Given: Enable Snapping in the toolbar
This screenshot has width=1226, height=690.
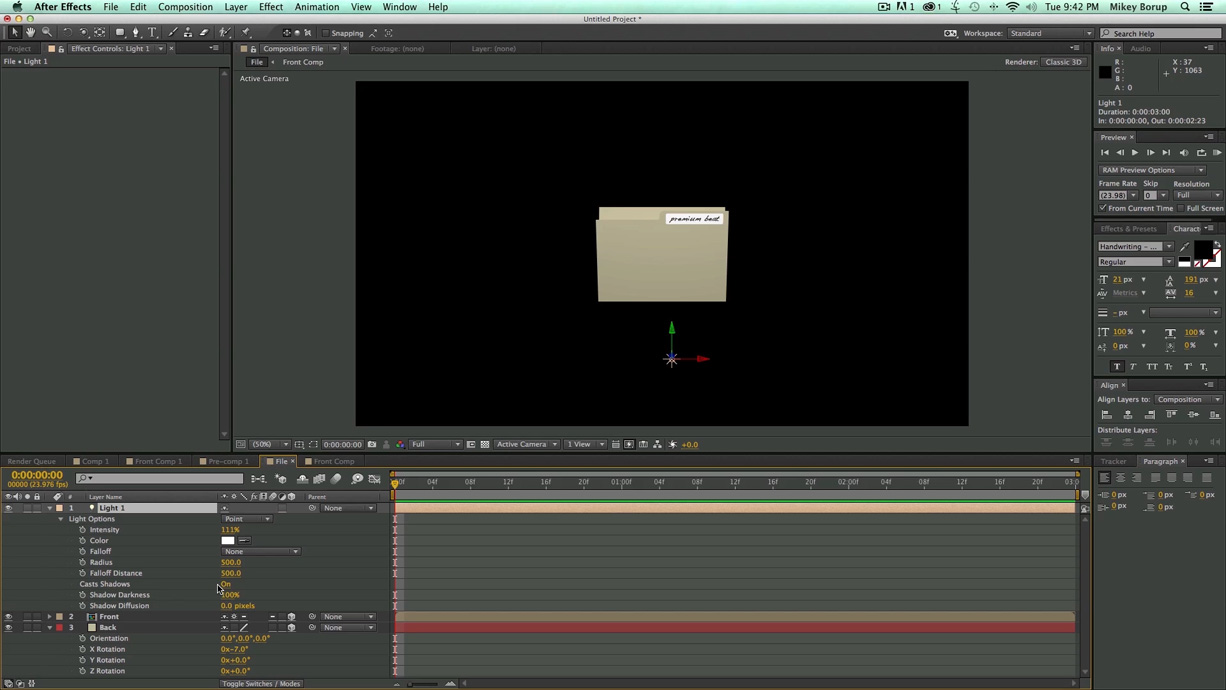Looking at the screenshot, I should (x=327, y=32).
